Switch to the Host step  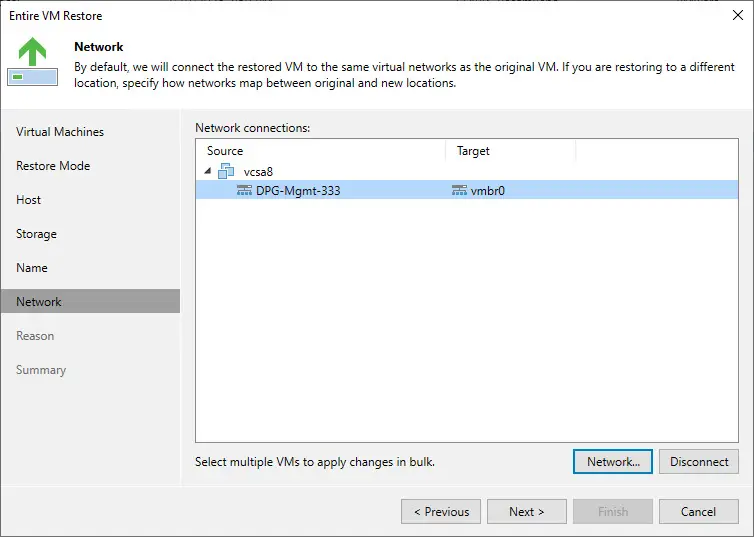29,200
